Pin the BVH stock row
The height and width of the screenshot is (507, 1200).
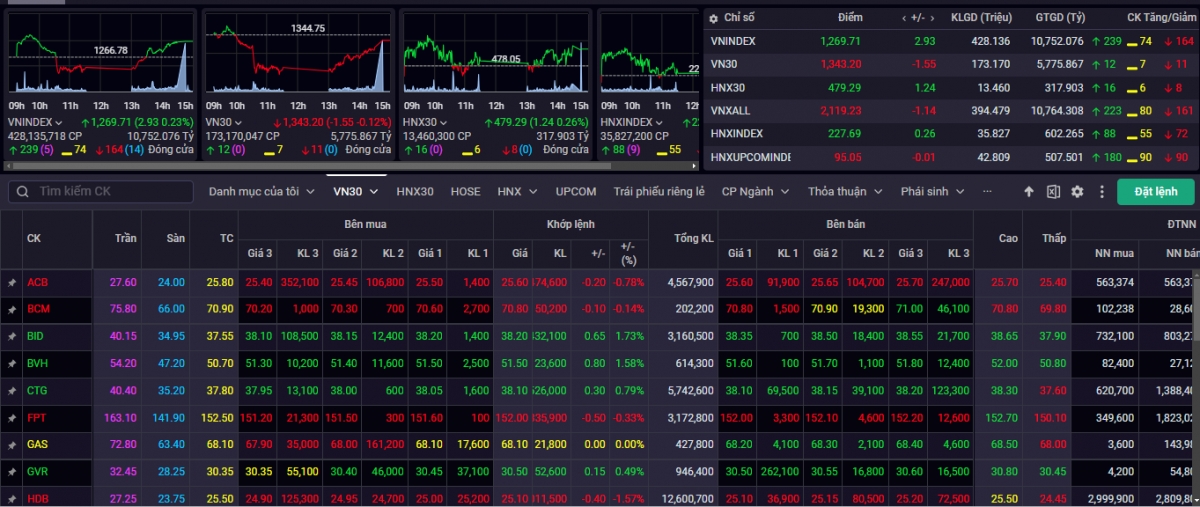coord(12,364)
